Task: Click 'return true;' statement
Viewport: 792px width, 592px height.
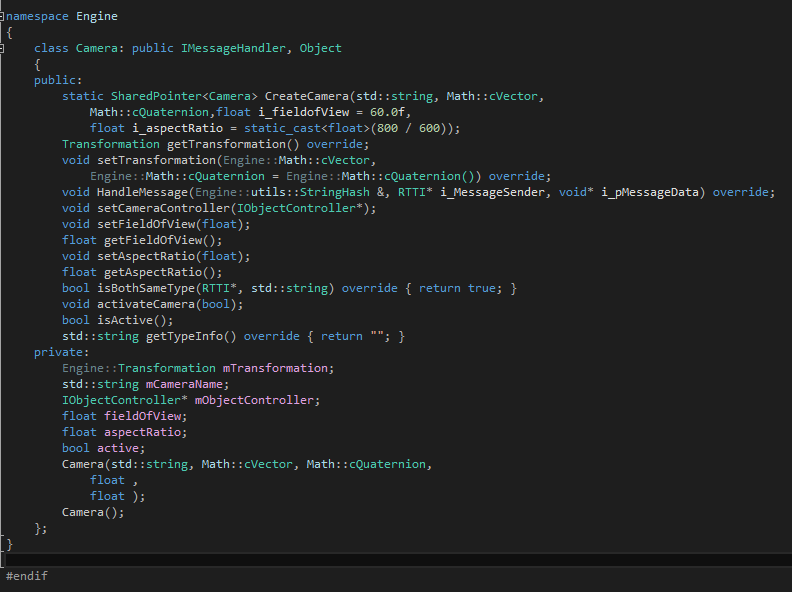Action: coord(460,288)
